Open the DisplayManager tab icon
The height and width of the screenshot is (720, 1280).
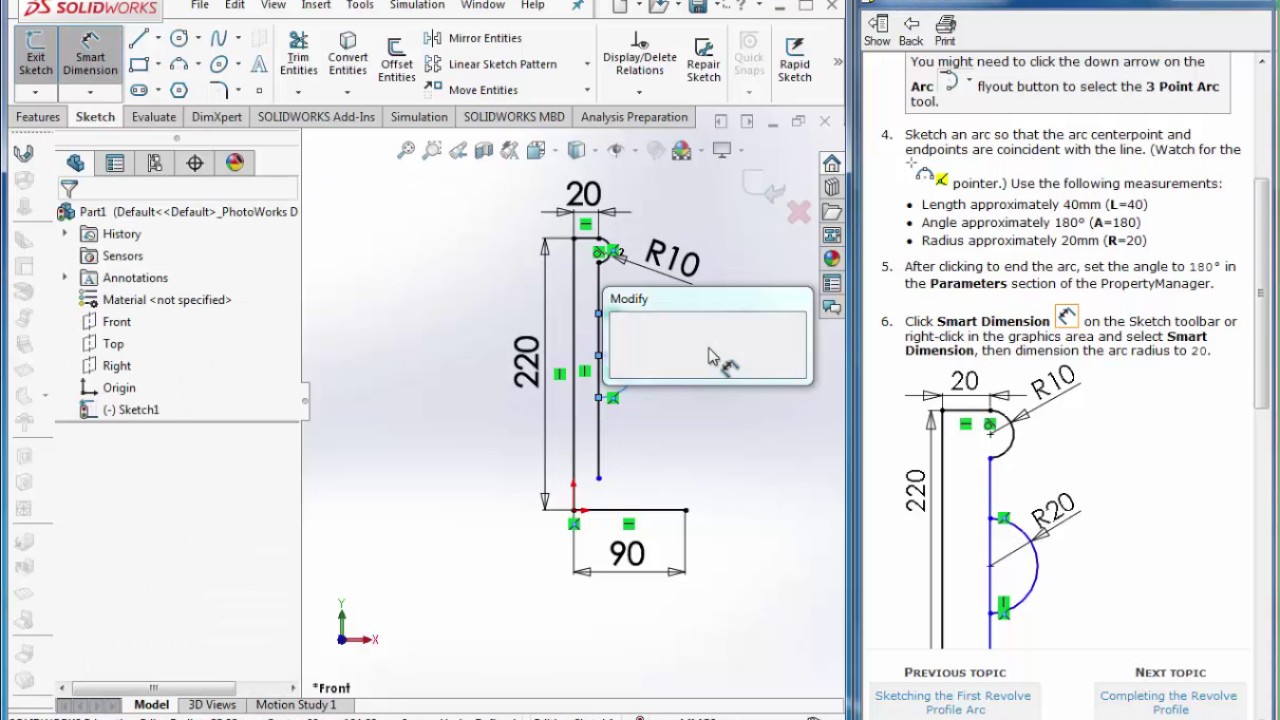pyautogui.click(x=235, y=163)
